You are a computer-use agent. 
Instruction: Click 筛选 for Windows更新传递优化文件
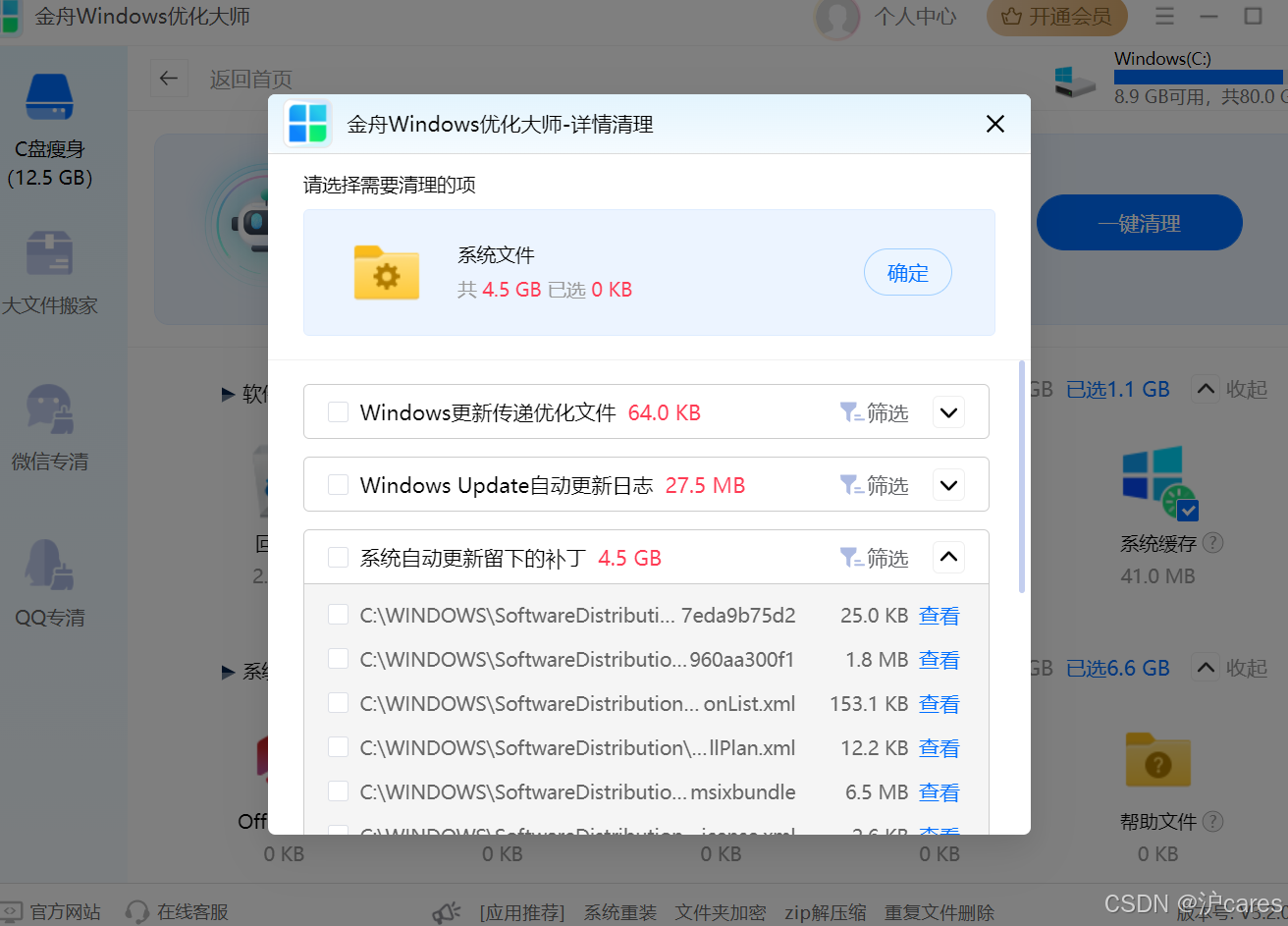pos(875,412)
